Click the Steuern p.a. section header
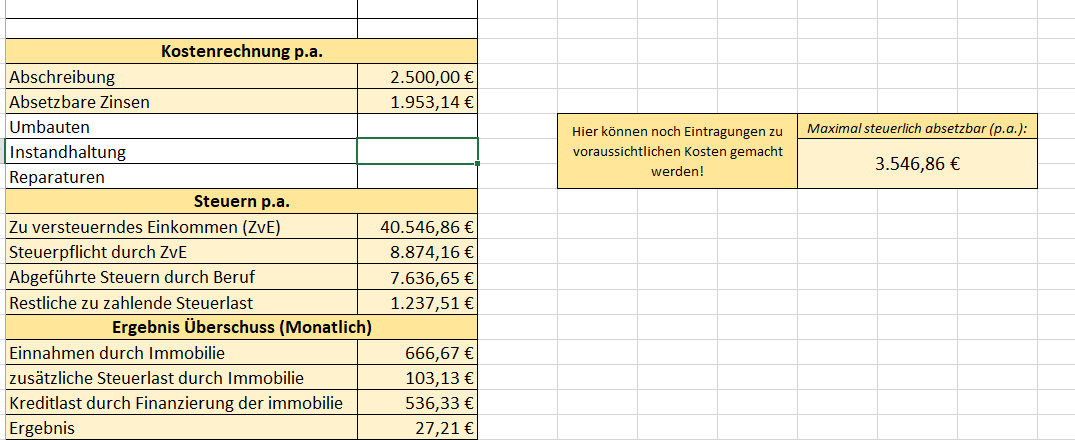Screen dimensions: 1075x440 click(241, 202)
